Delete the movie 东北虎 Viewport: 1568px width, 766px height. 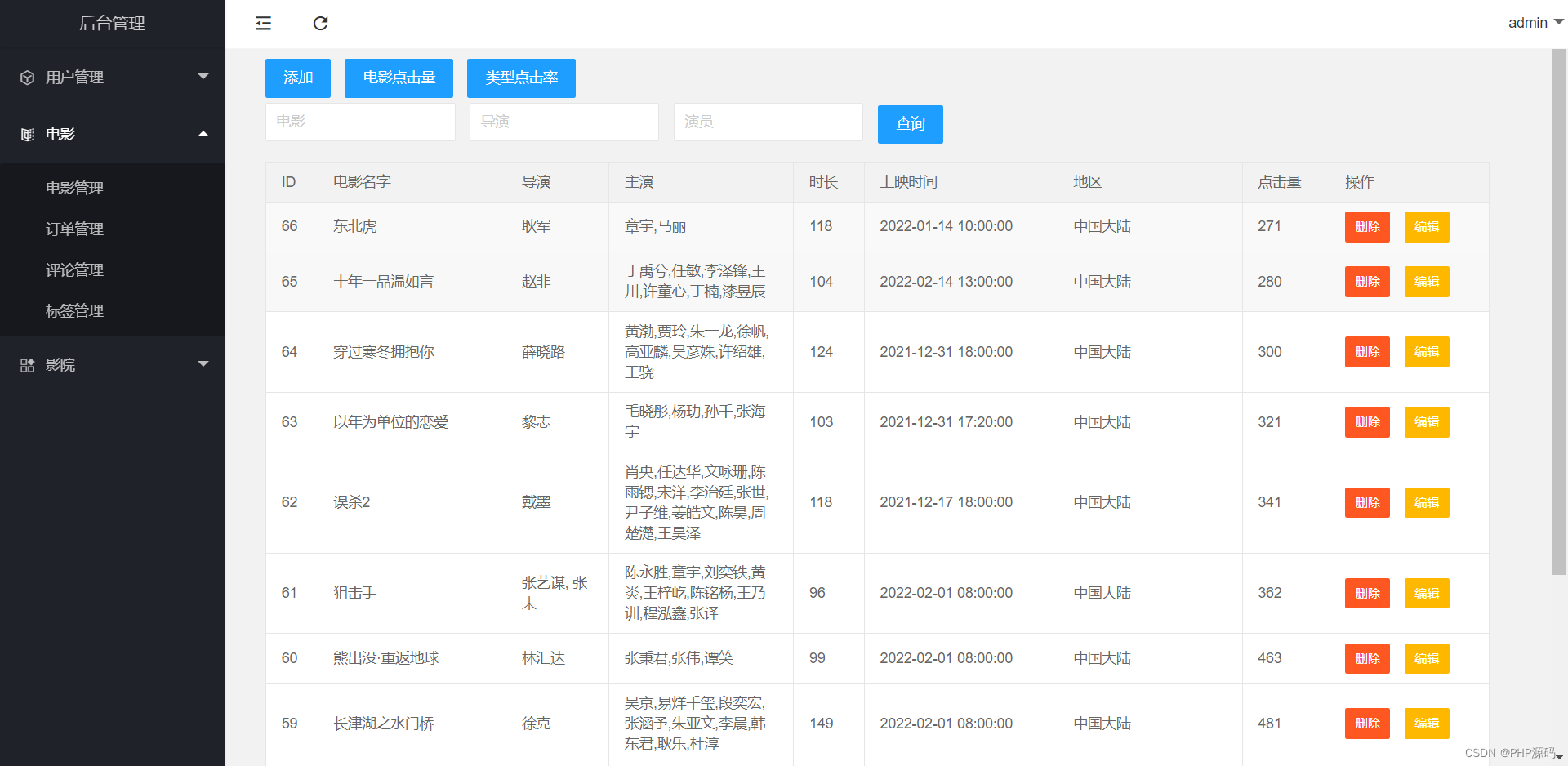click(x=1367, y=227)
